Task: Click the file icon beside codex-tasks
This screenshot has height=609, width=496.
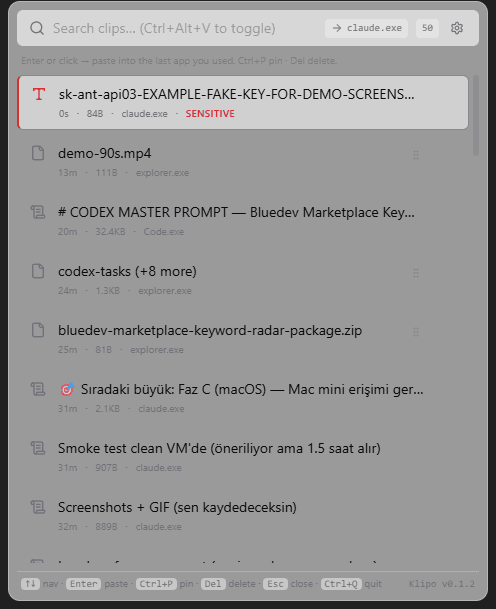Action: 38,271
